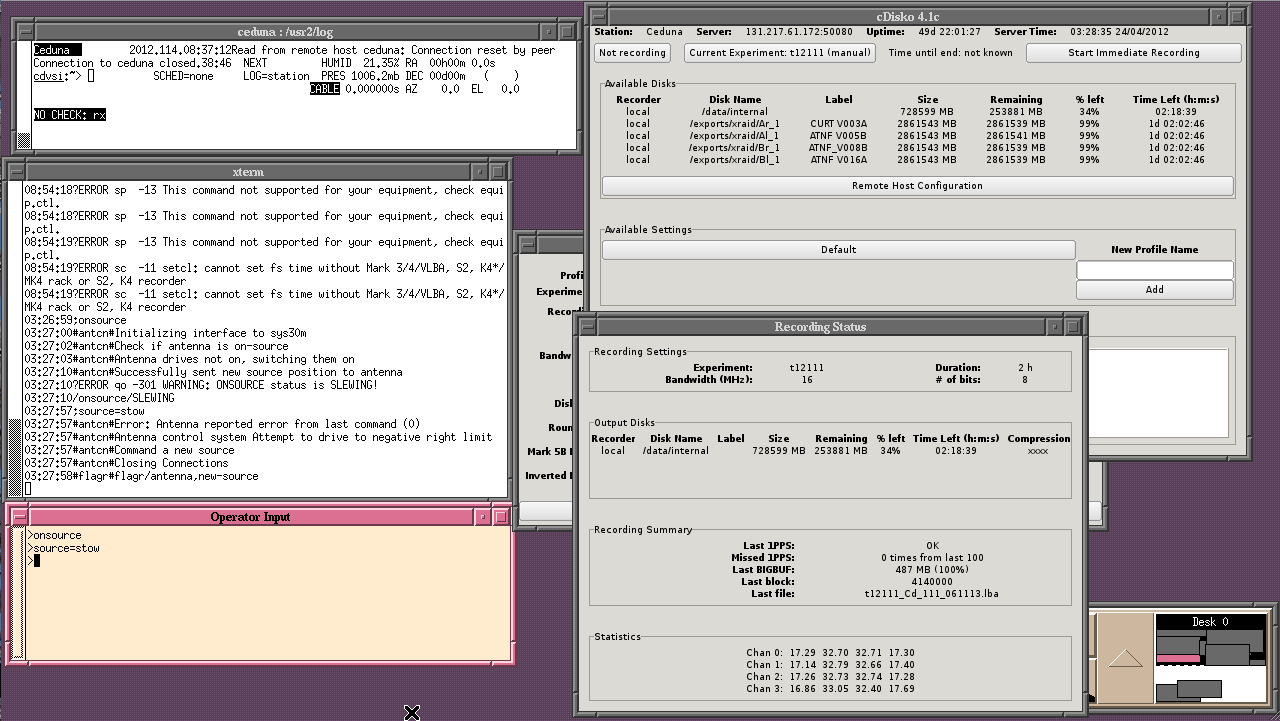Maximize the Operator Input window

click(x=503, y=517)
